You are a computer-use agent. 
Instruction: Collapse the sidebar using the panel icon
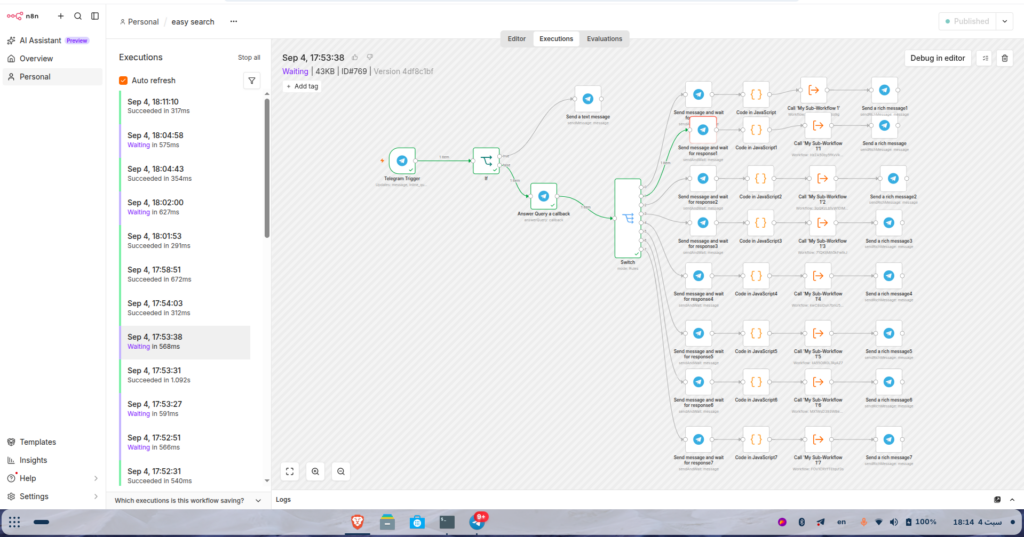95,16
